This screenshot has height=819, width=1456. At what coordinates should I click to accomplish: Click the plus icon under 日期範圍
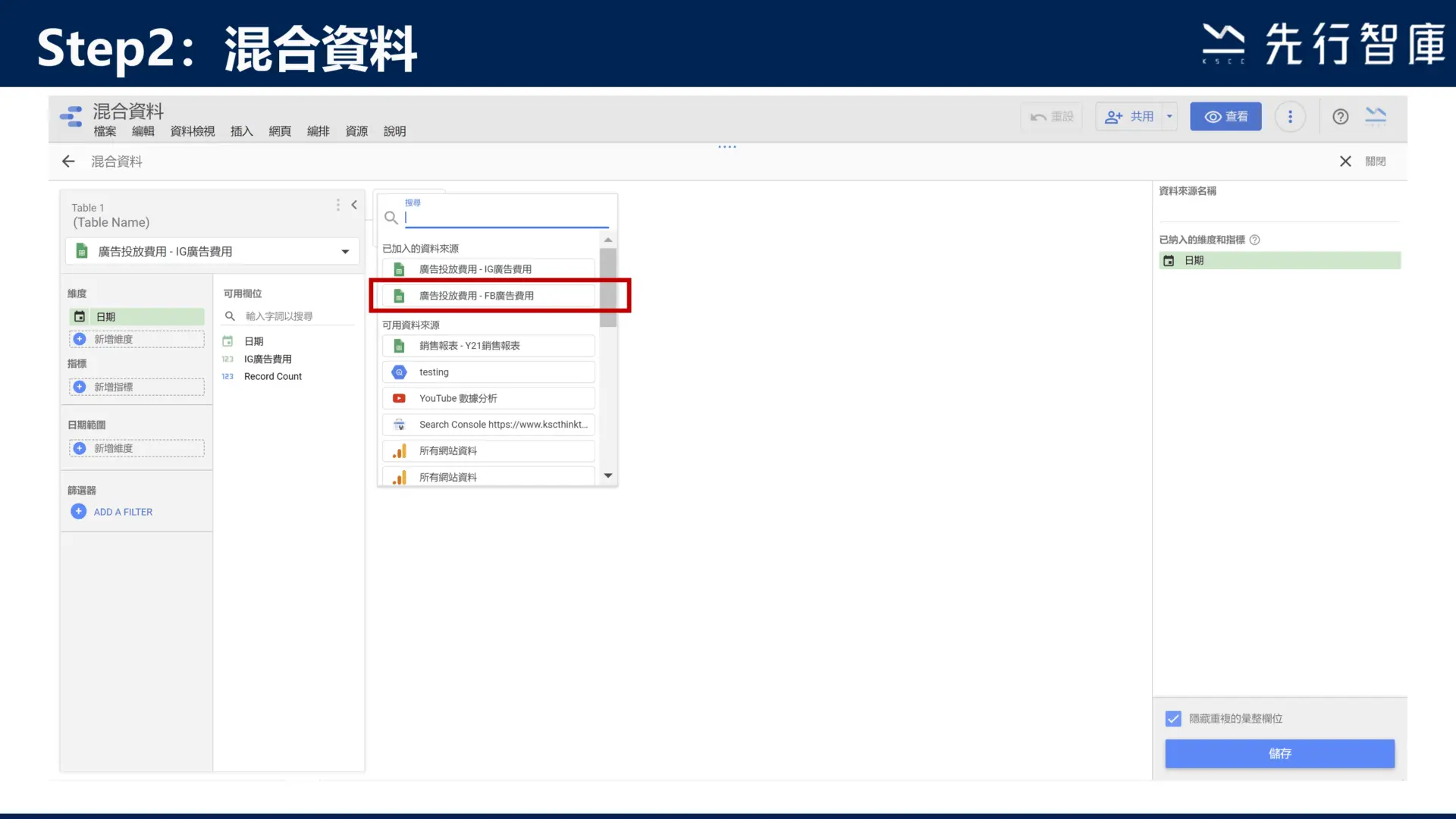[x=80, y=448]
